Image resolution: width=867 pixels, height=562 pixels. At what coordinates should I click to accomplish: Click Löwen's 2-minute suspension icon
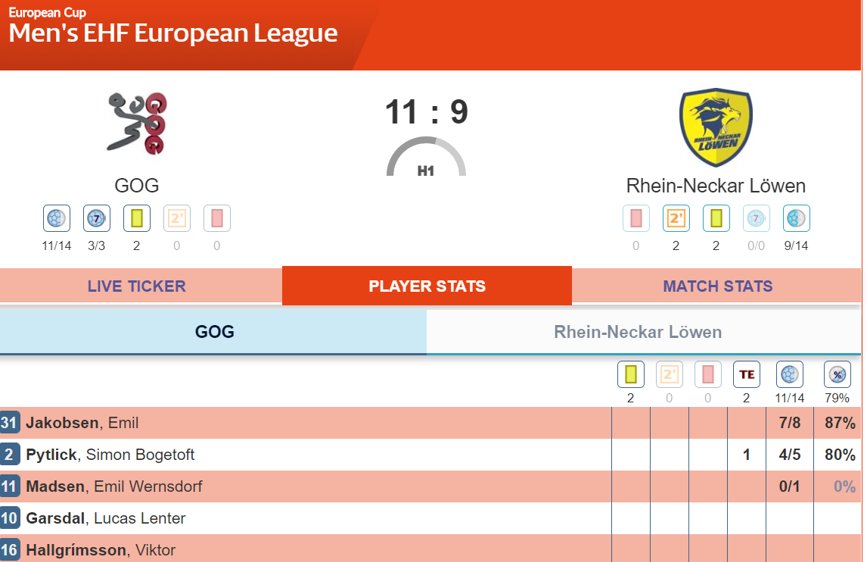(676, 218)
